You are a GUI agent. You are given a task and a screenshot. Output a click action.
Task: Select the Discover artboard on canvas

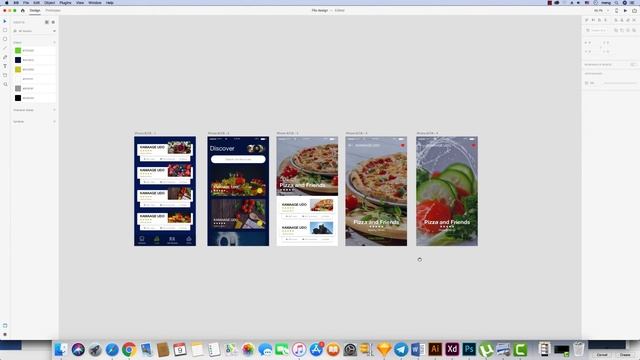click(x=238, y=191)
